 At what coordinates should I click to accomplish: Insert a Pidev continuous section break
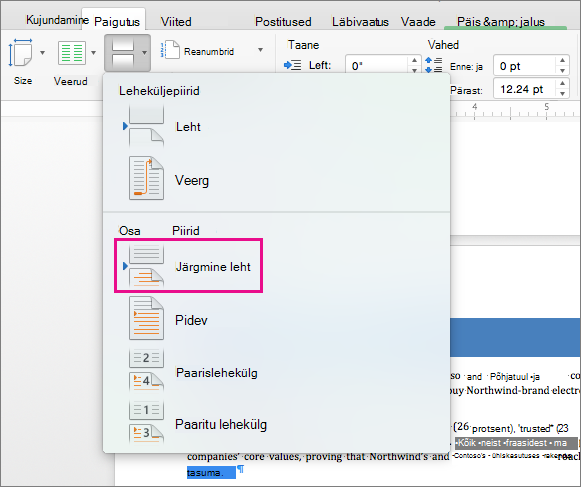tap(168, 319)
